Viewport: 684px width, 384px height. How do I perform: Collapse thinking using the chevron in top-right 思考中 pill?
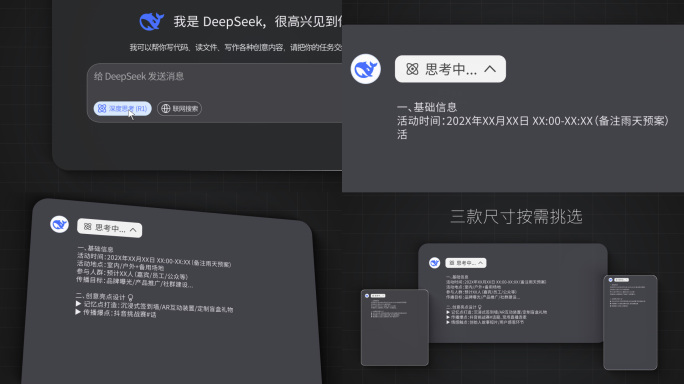(x=490, y=69)
